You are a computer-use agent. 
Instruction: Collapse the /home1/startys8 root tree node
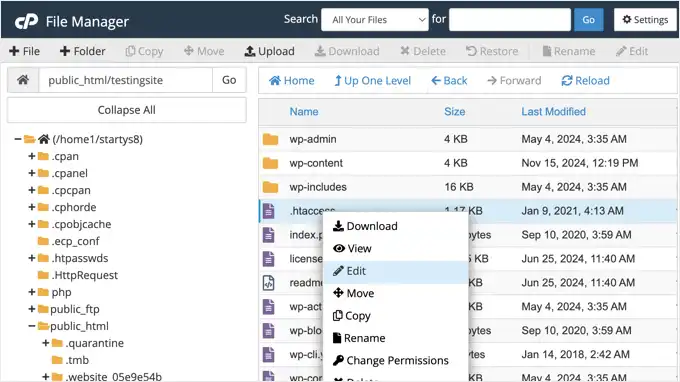coord(18,139)
